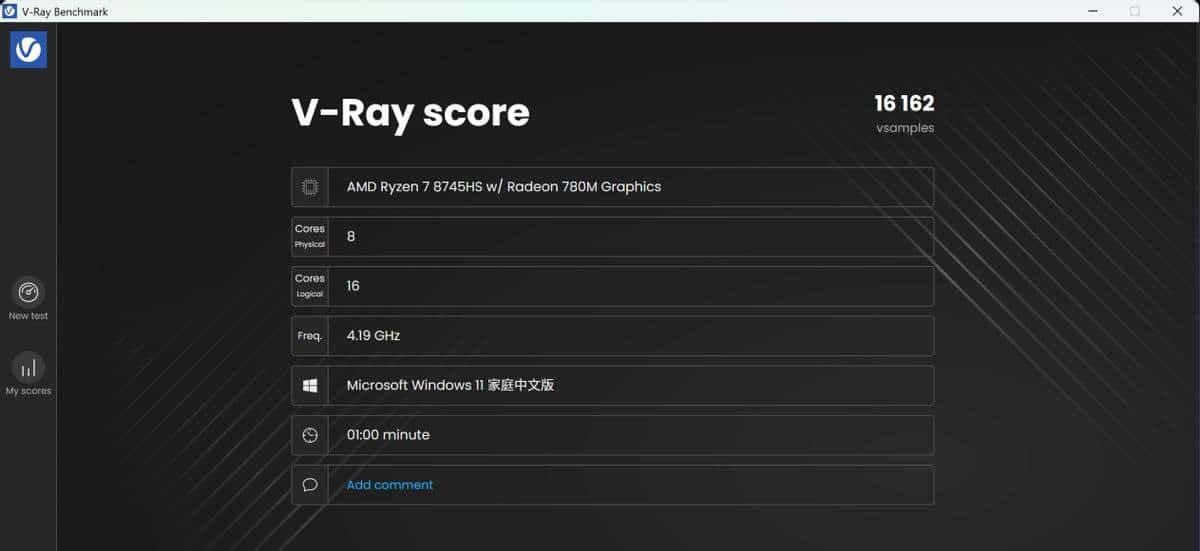Screen dimensions: 1200x551
Task: Click the speech bubble comment icon
Action: [x=310, y=485]
